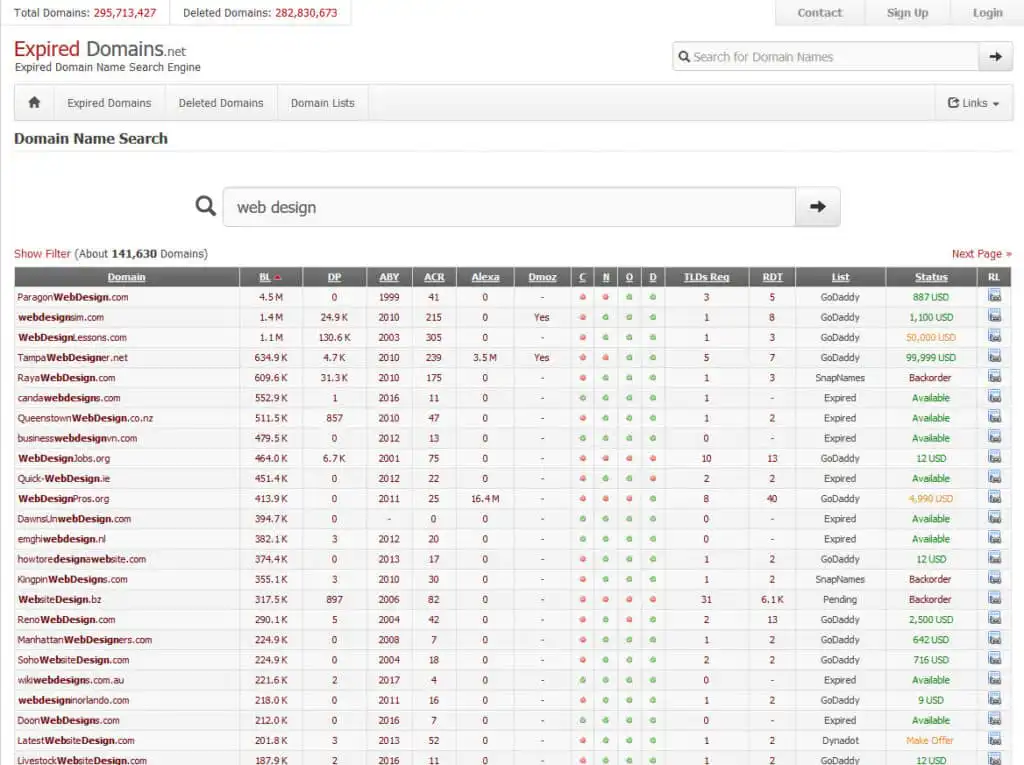The width and height of the screenshot is (1024, 765).
Task: Open related links icon for WebsiteDesign.bz
Action: click(x=994, y=599)
